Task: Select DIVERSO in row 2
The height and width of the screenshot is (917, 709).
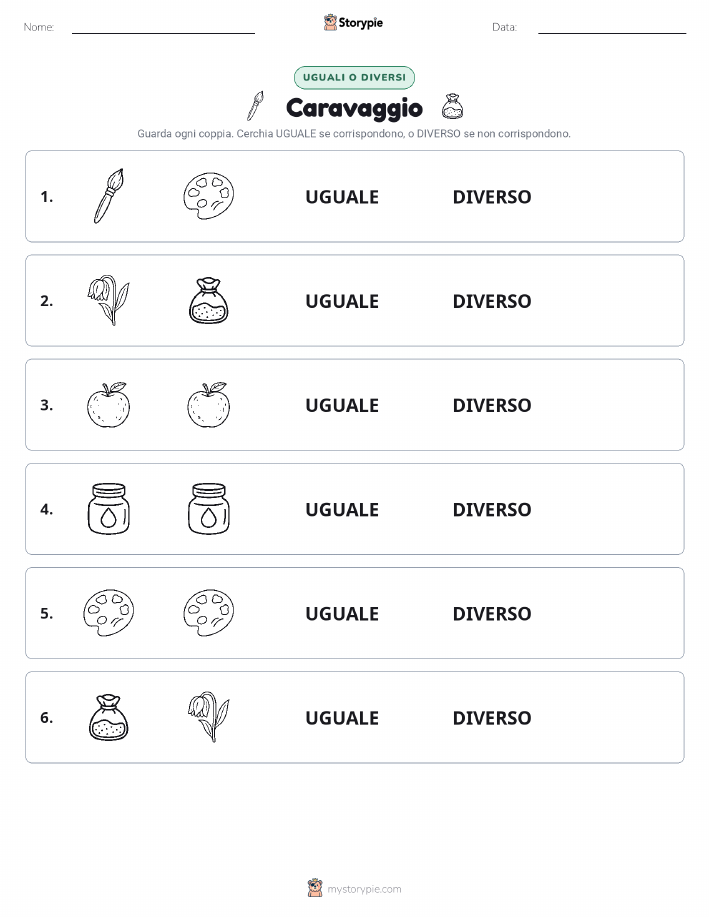Action: tap(492, 301)
